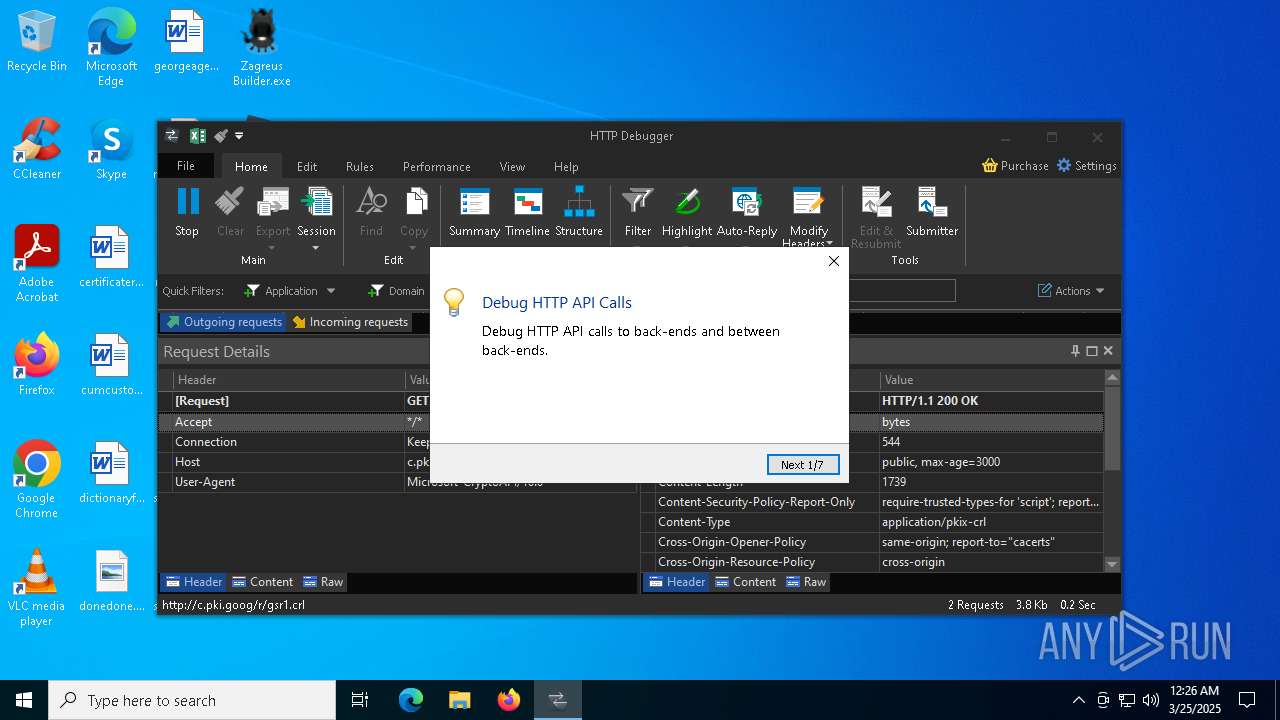
Task: Switch to the Performance ribbon tab
Action: [x=437, y=167]
